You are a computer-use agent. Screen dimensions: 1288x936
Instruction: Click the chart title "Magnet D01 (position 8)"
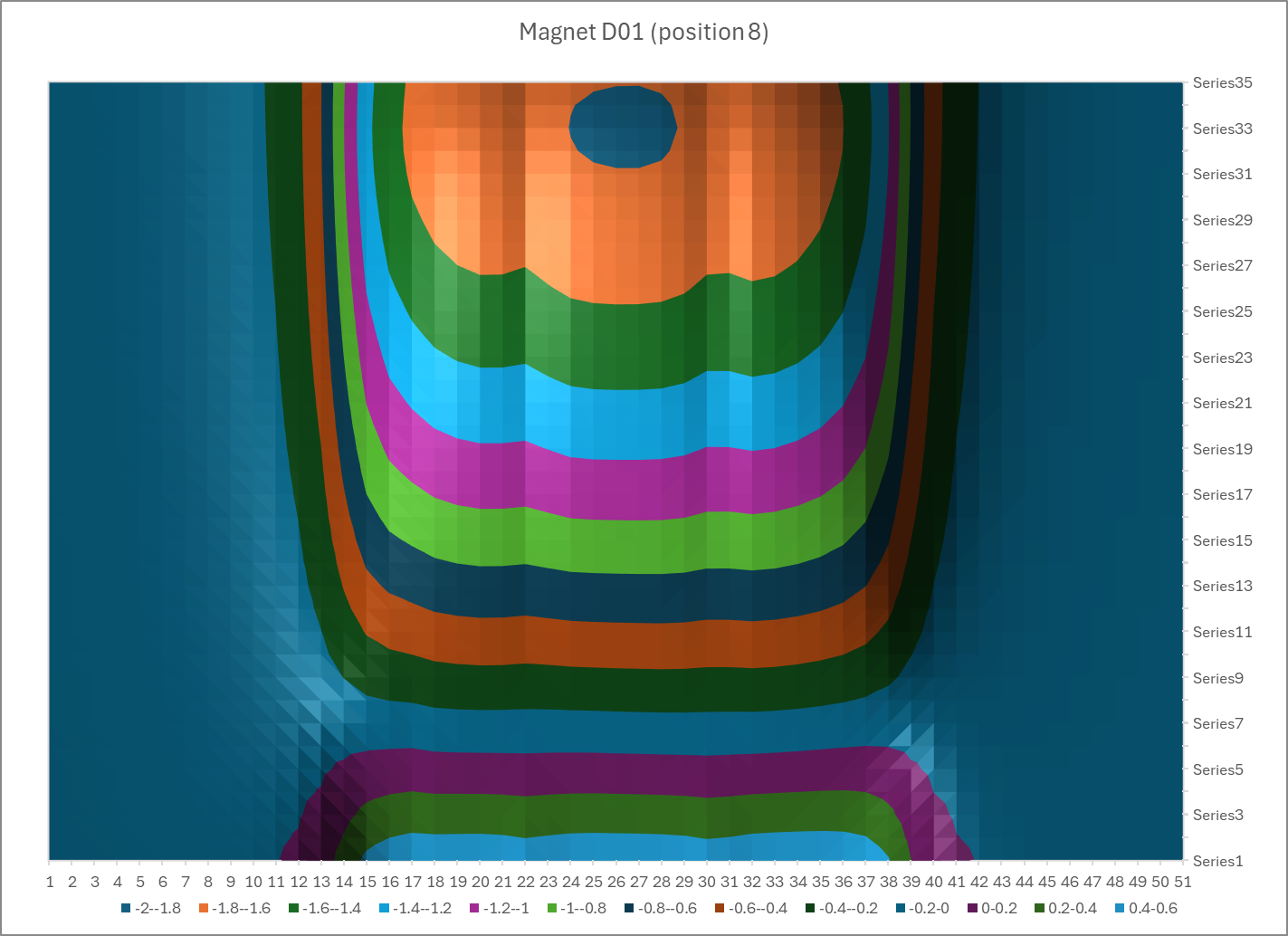[644, 33]
